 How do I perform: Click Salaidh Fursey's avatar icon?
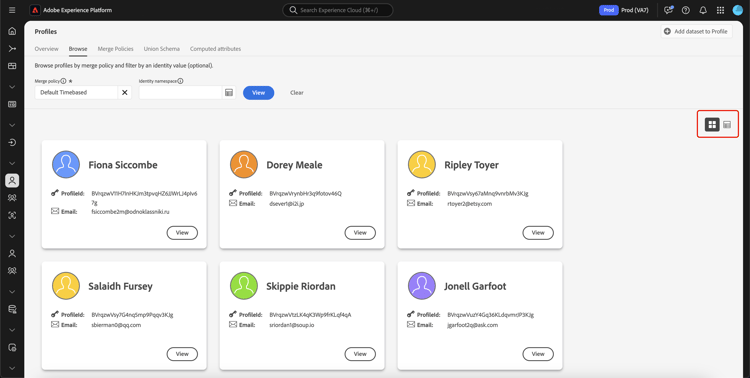click(x=66, y=286)
